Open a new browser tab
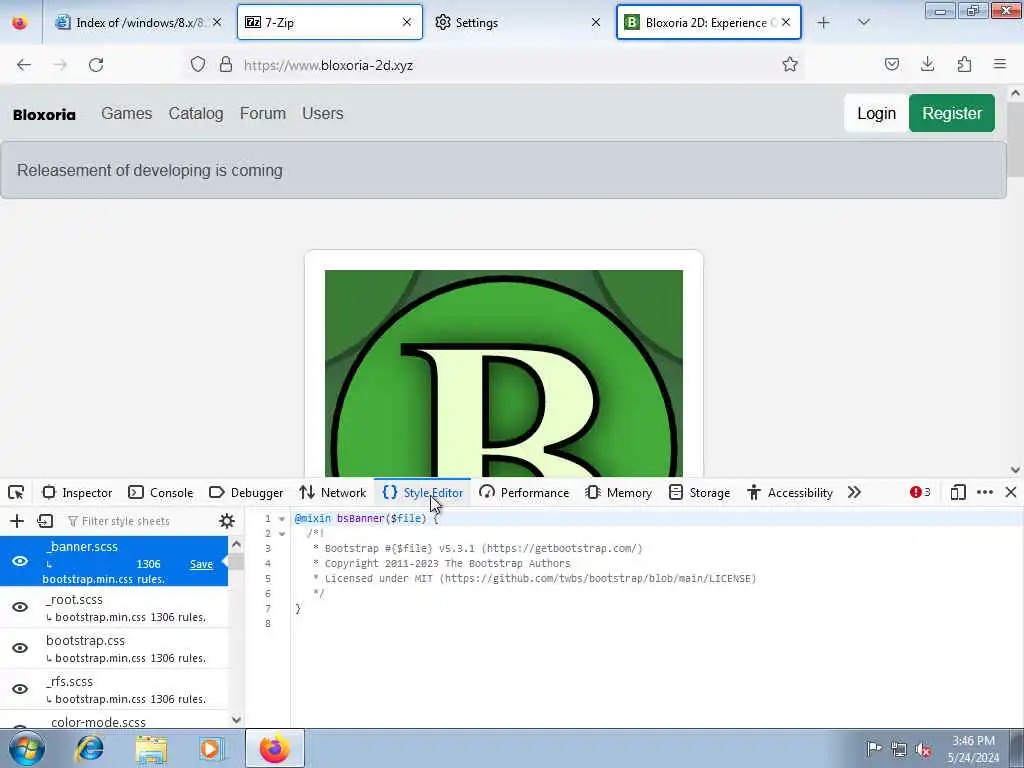The height and width of the screenshot is (768, 1024). click(824, 22)
